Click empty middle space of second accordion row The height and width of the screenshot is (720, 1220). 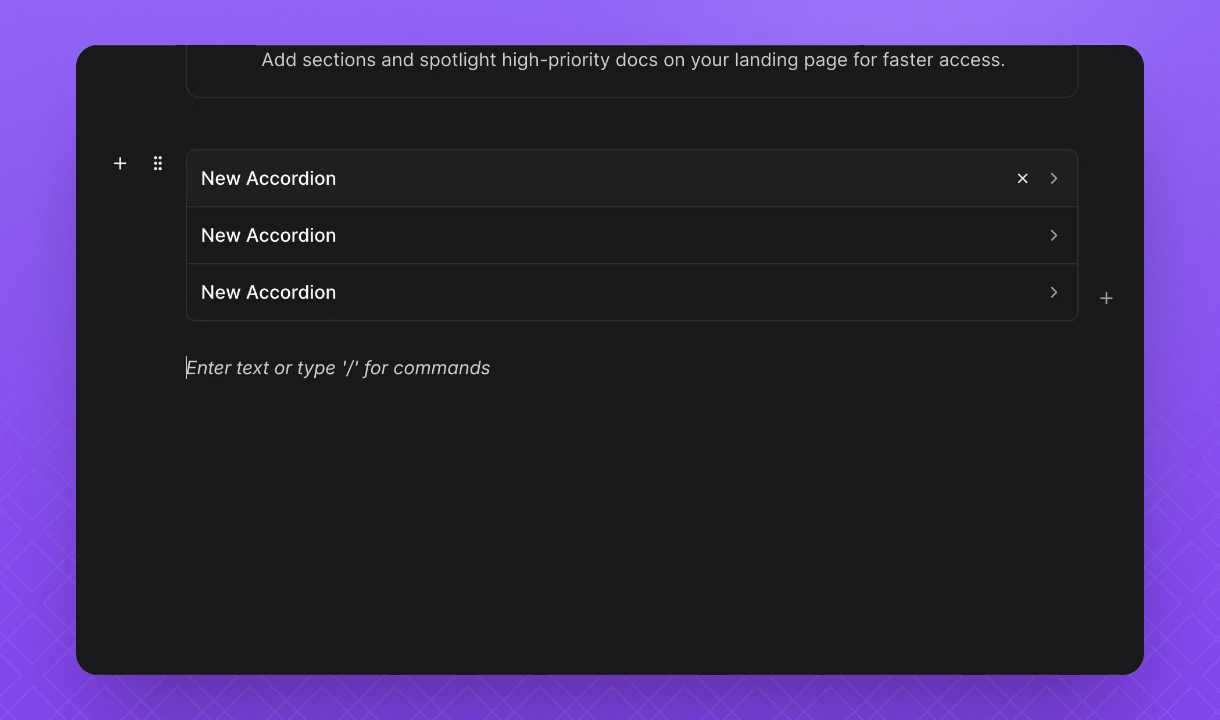point(650,235)
